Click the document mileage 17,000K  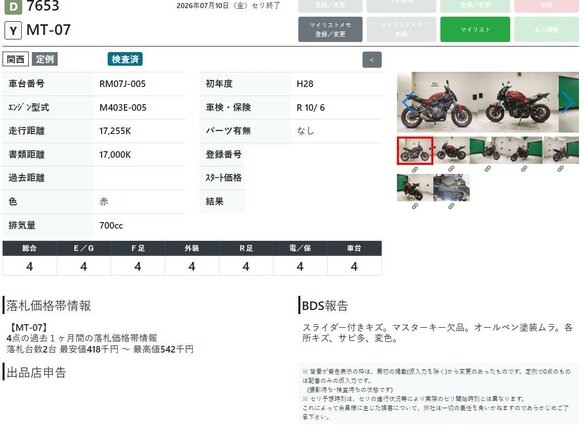(115, 155)
